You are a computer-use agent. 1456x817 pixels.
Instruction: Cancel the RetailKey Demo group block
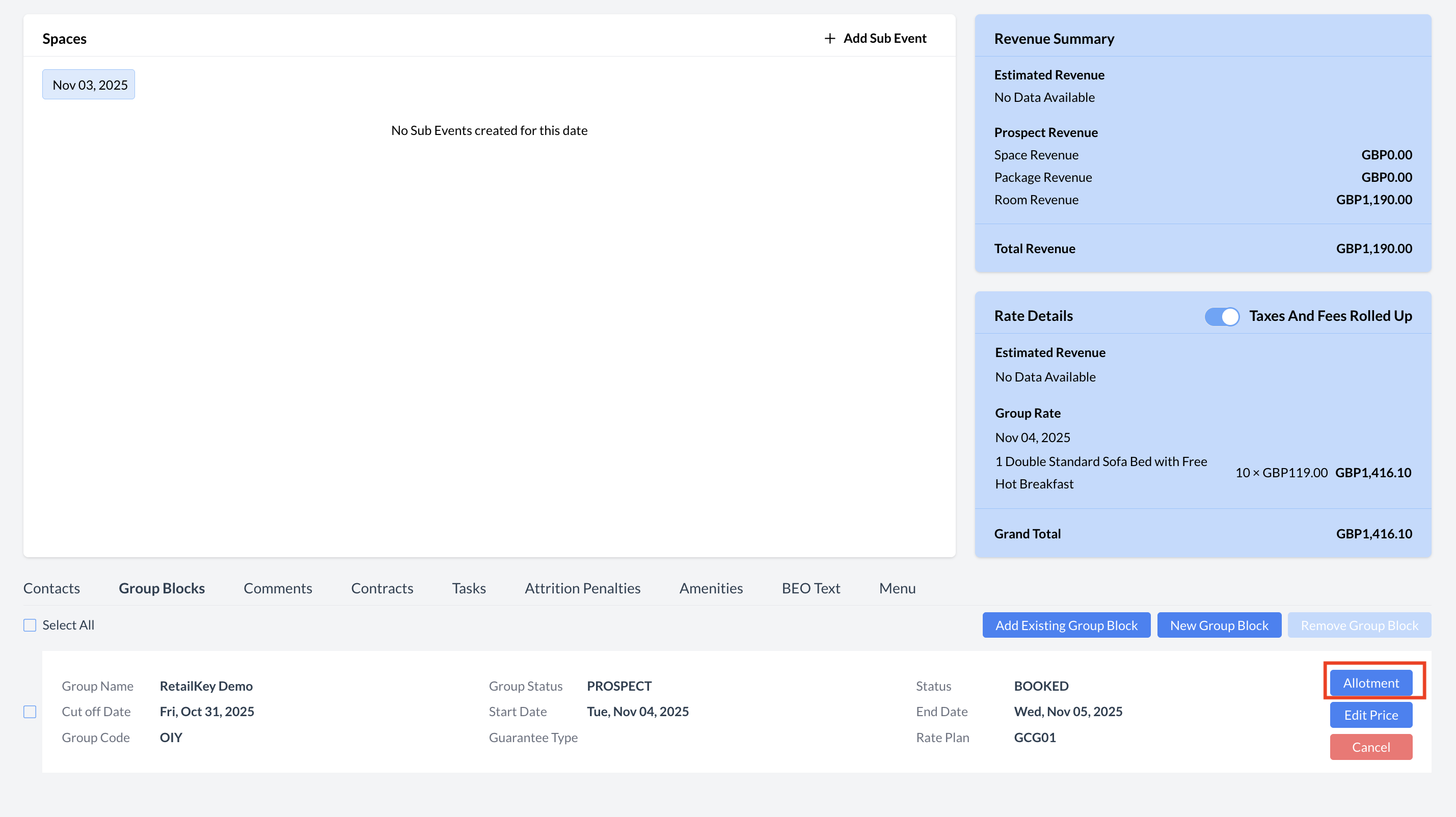point(1370,747)
